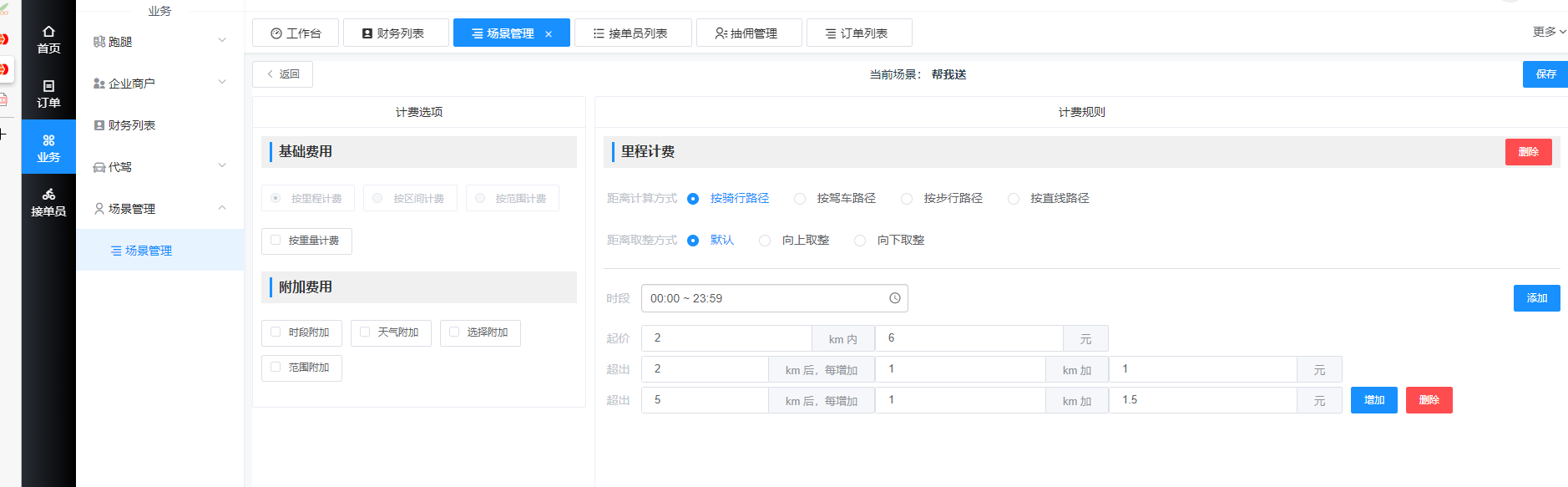Tick the 天气附加 checkbox

tap(365, 332)
